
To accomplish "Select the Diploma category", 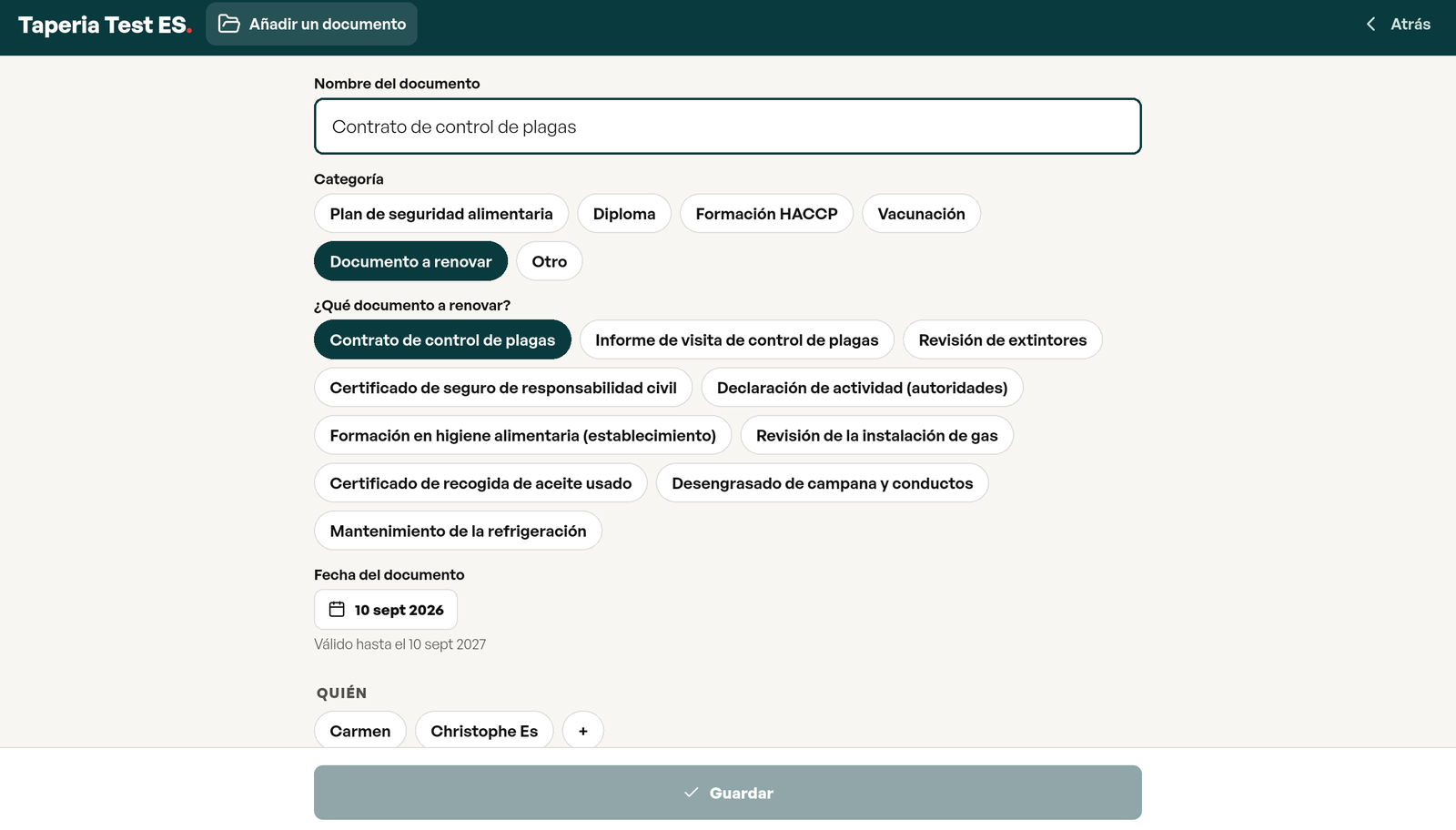I will pos(624,214).
